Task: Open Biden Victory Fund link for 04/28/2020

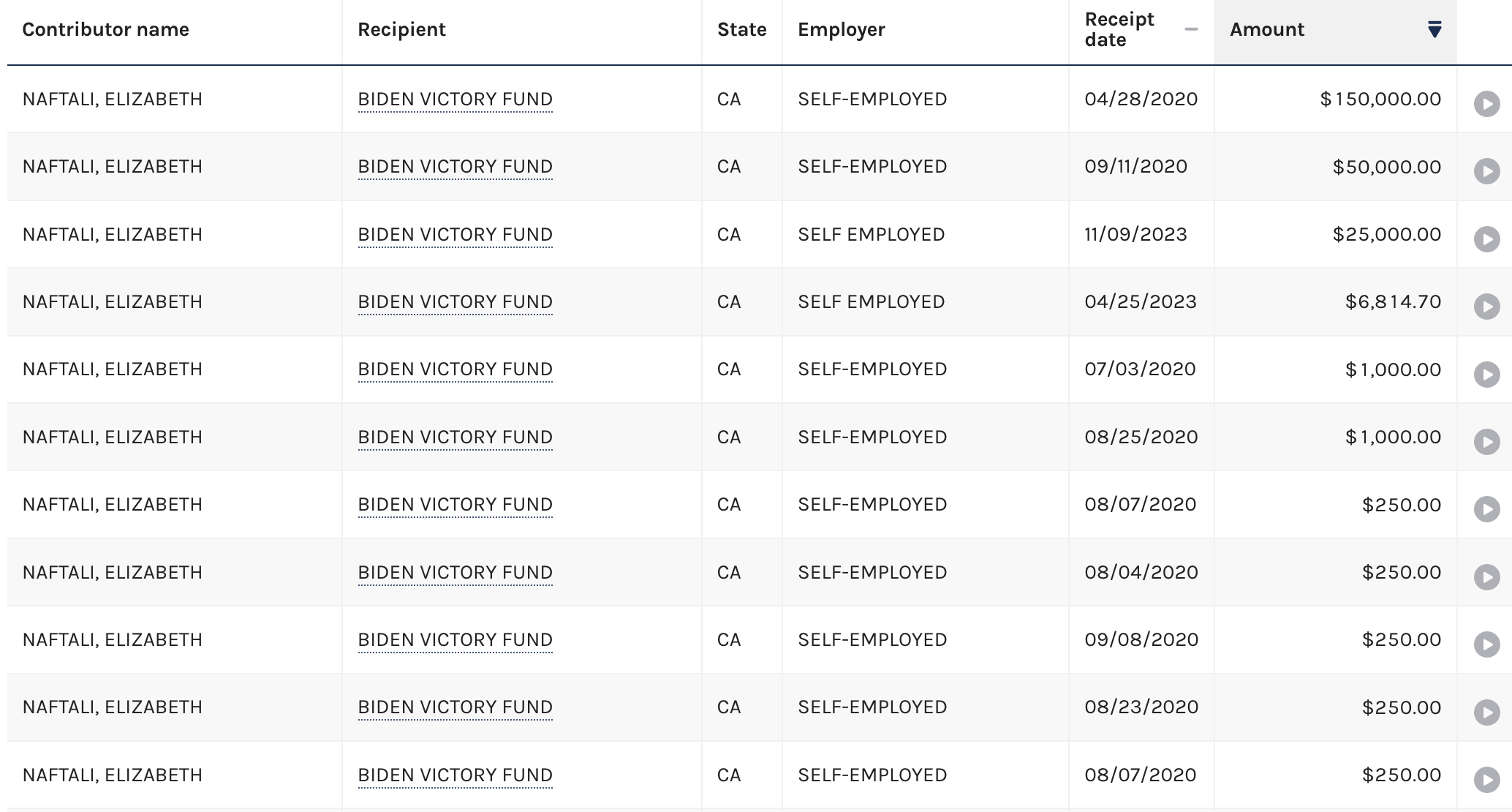Action: pyautogui.click(x=455, y=99)
